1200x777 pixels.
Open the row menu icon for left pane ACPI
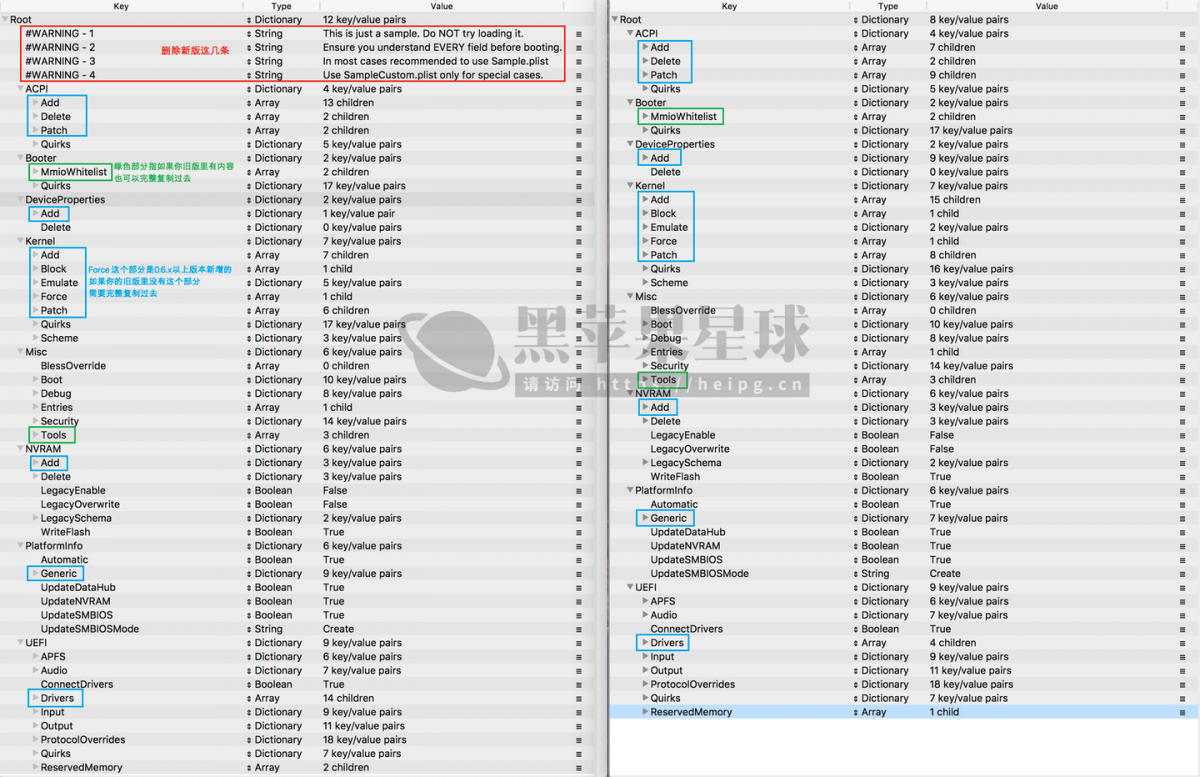click(577, 89)
